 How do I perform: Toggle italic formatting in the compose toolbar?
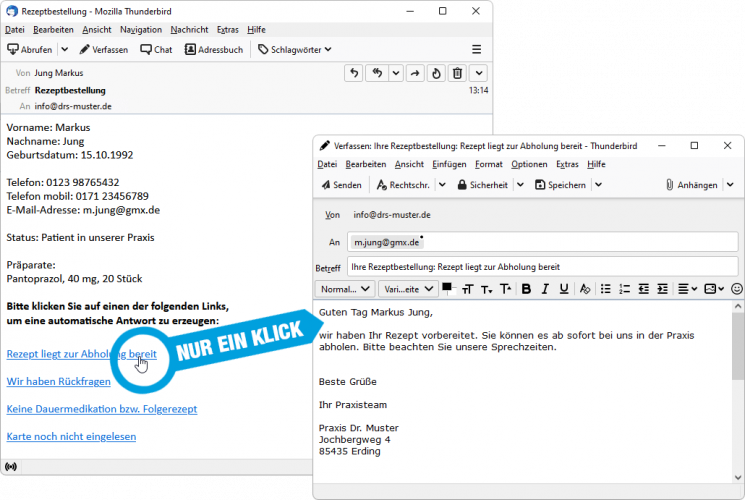[545, 289]
